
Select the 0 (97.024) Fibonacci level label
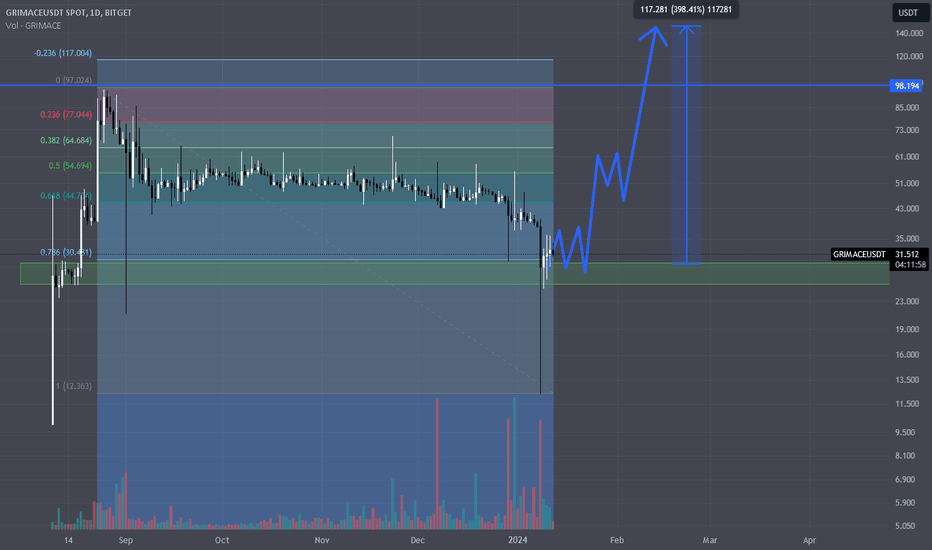(x=74, y=80)
